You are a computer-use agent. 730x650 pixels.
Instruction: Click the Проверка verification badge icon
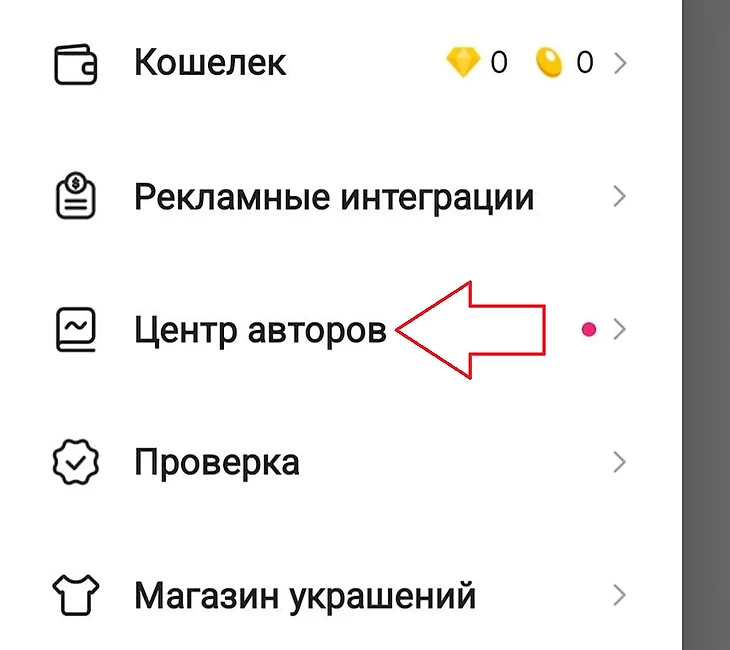pyautogui.click(x=75, y=462)
